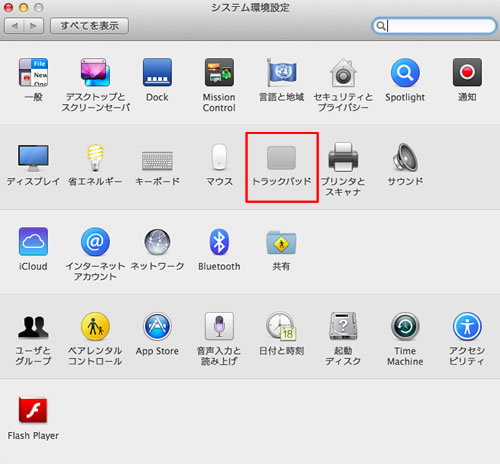This screenshot has height=464, width=500.
Task: Open 音声入力と読み上げ microphone icon
Action: pyautogui.click(x=219, y=326)
